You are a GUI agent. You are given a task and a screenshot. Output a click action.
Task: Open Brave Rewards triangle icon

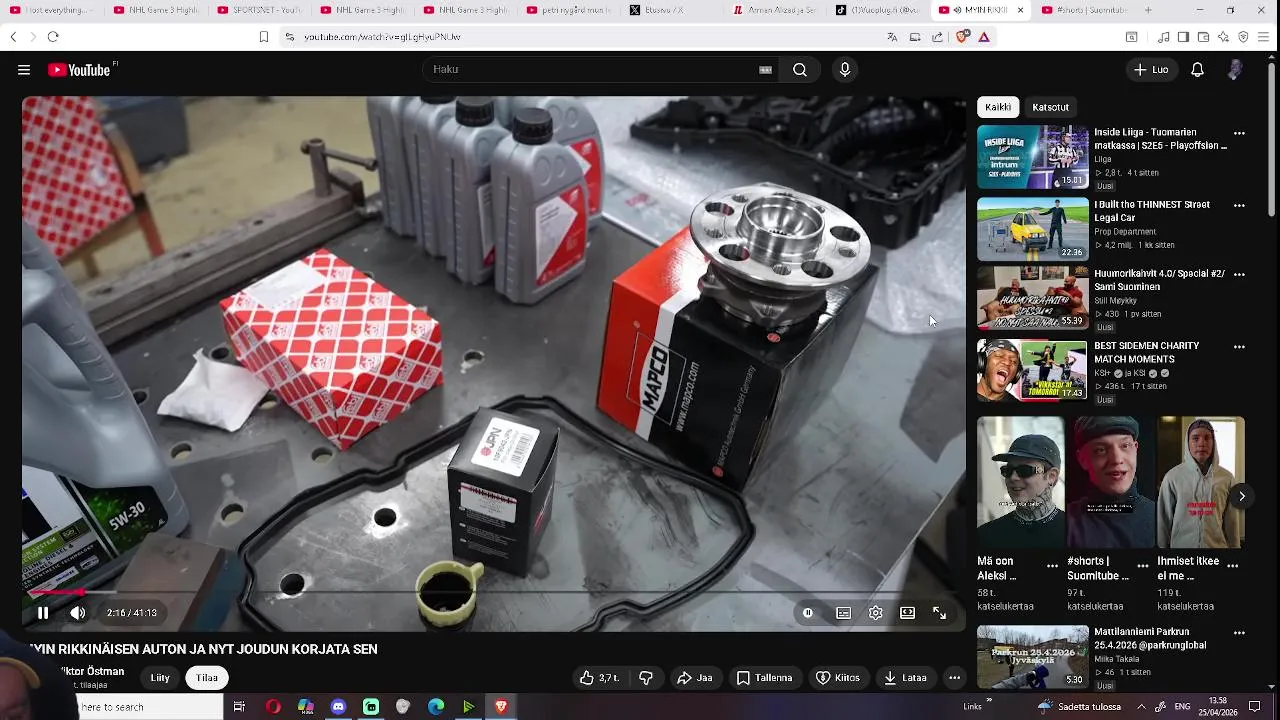coord(984,37)
